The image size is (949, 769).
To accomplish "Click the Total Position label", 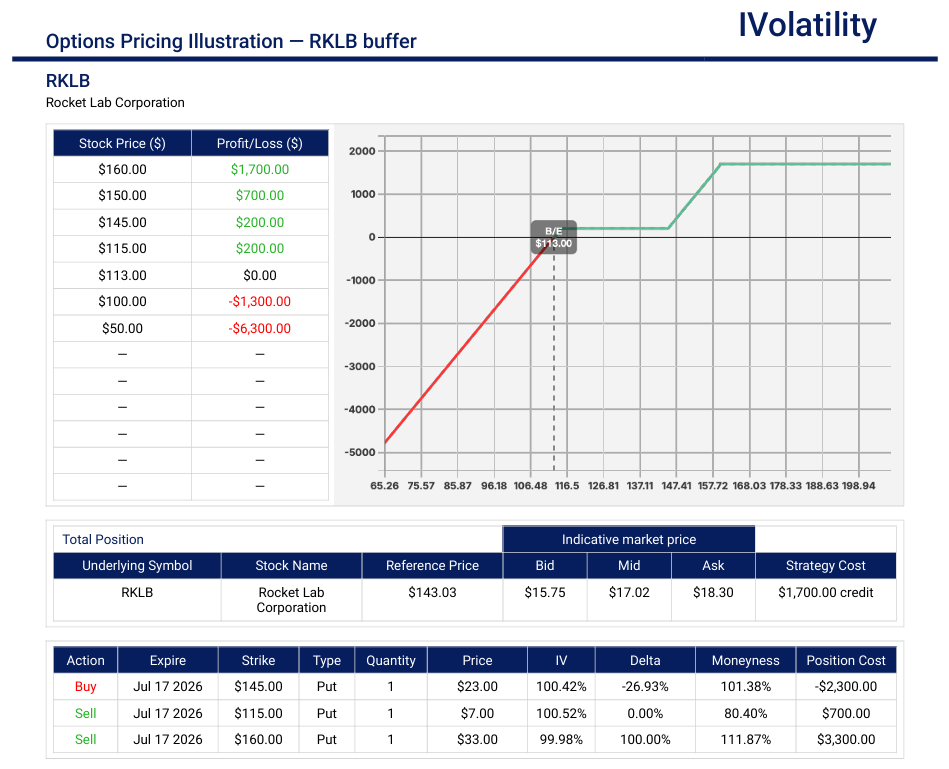I will [x=103, y=540].
